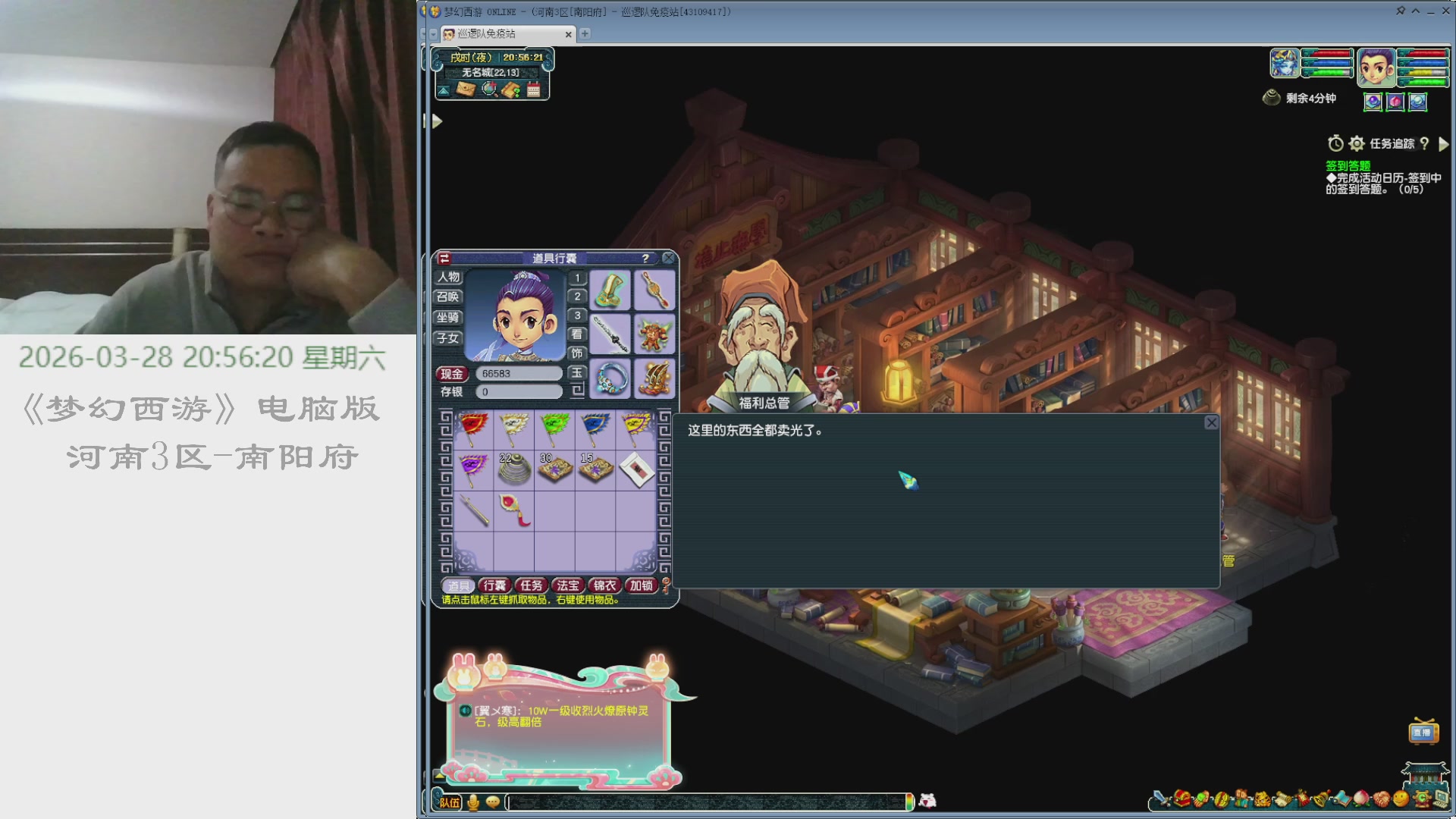
Task: Collapse the task tracking panel arrow
Action: pyautogui.click(x=1443, y=143)
